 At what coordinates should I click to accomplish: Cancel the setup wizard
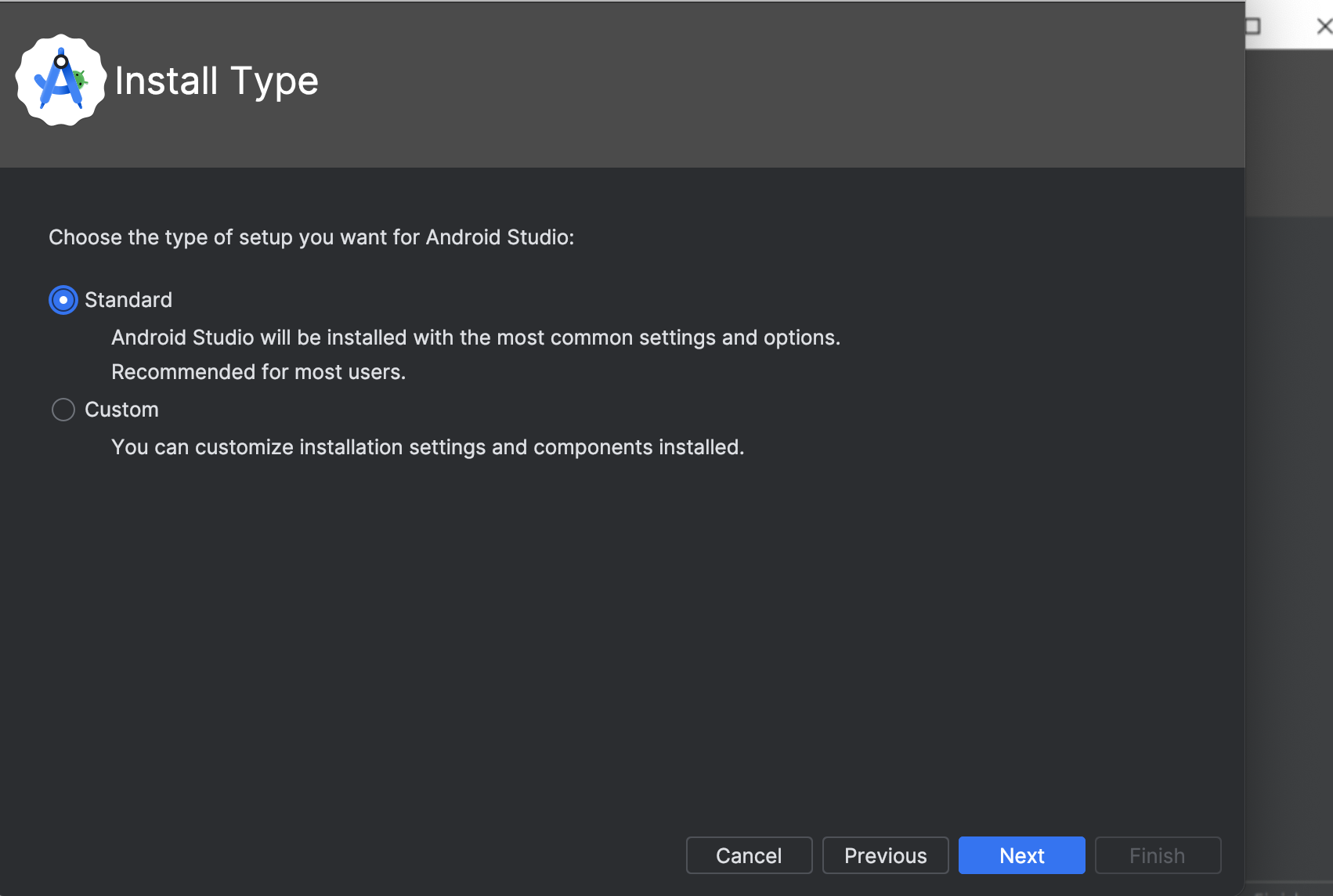coord(749,855)
